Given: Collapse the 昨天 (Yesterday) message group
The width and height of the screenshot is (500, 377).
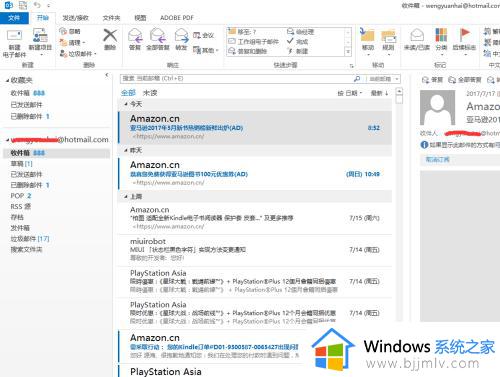Looking at the screenshot, I should click(126, 150).
